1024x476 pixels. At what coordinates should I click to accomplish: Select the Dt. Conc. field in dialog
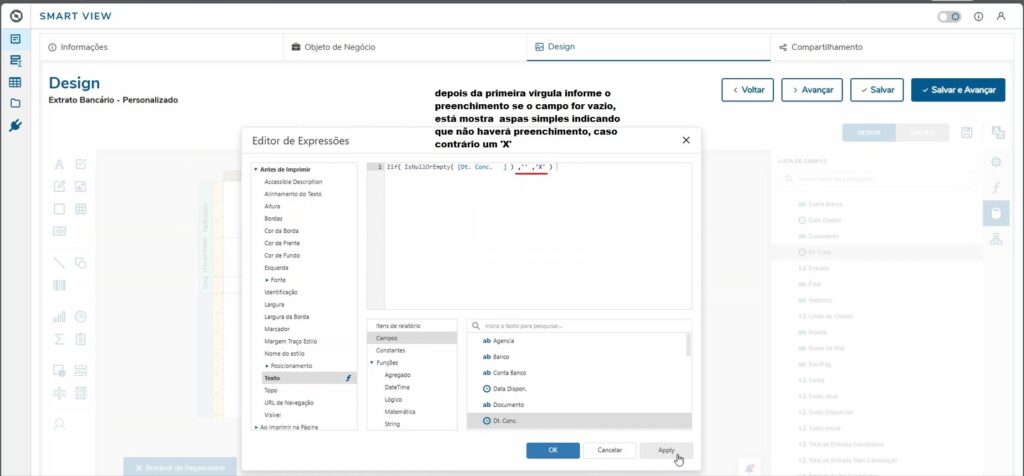(x=579, y=420)
